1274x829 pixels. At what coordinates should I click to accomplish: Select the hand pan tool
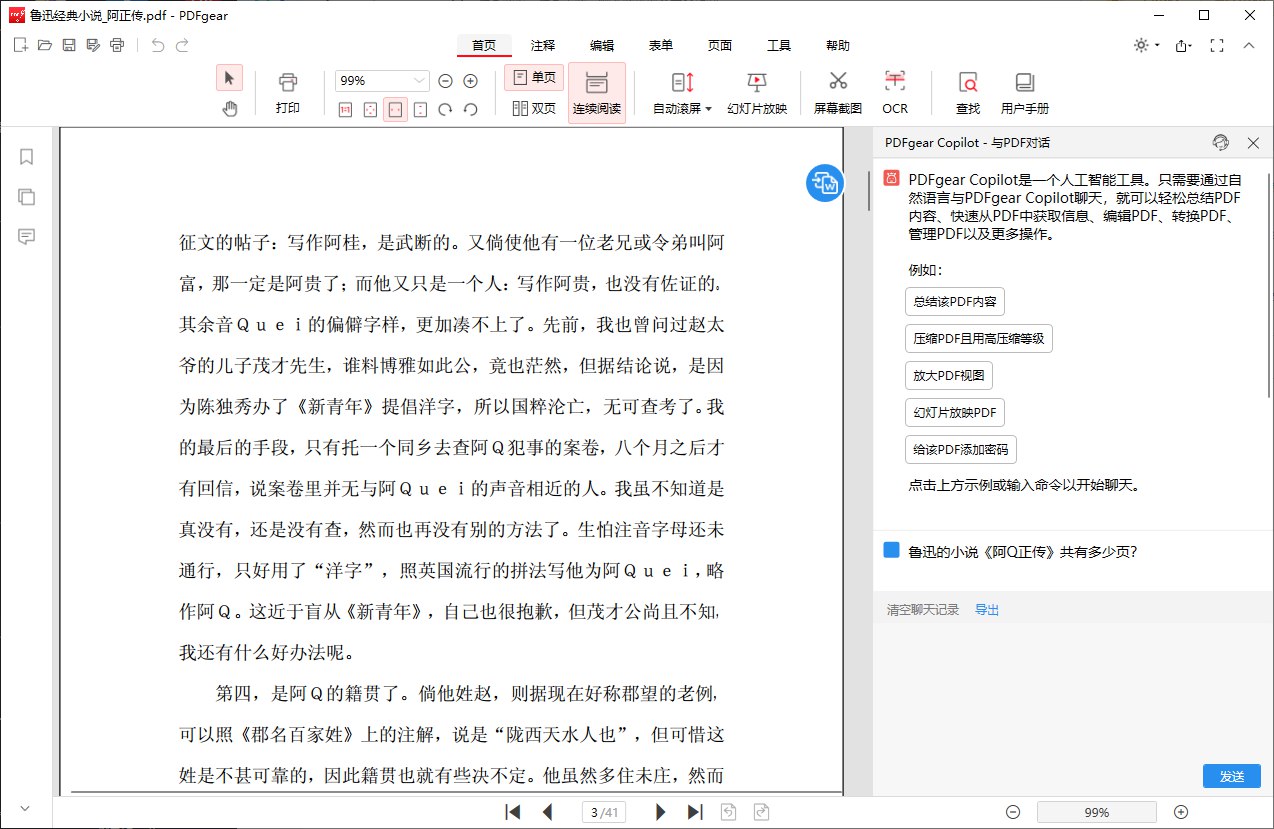click(230, 109)
